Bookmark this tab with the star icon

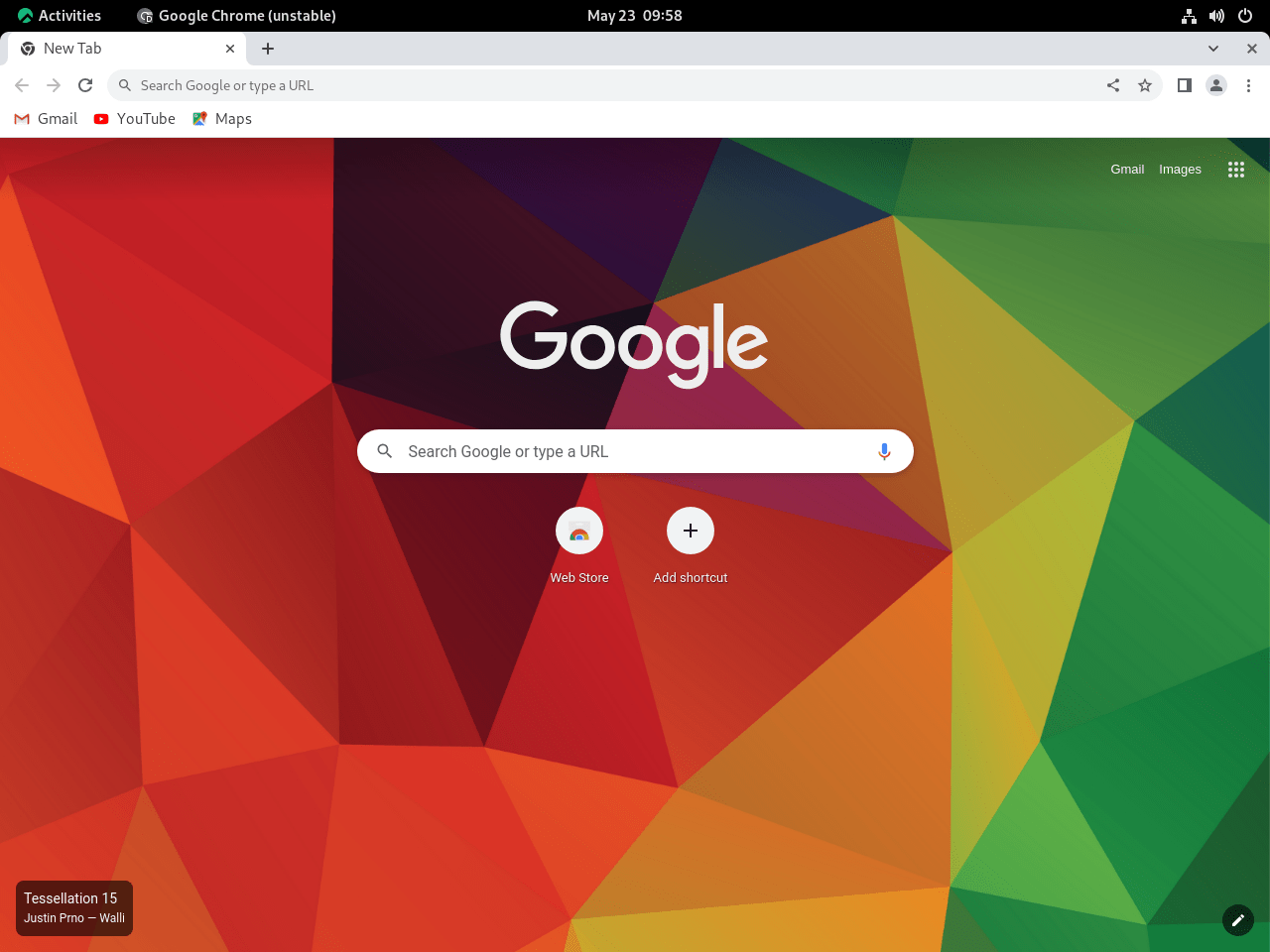[1145, 85]
